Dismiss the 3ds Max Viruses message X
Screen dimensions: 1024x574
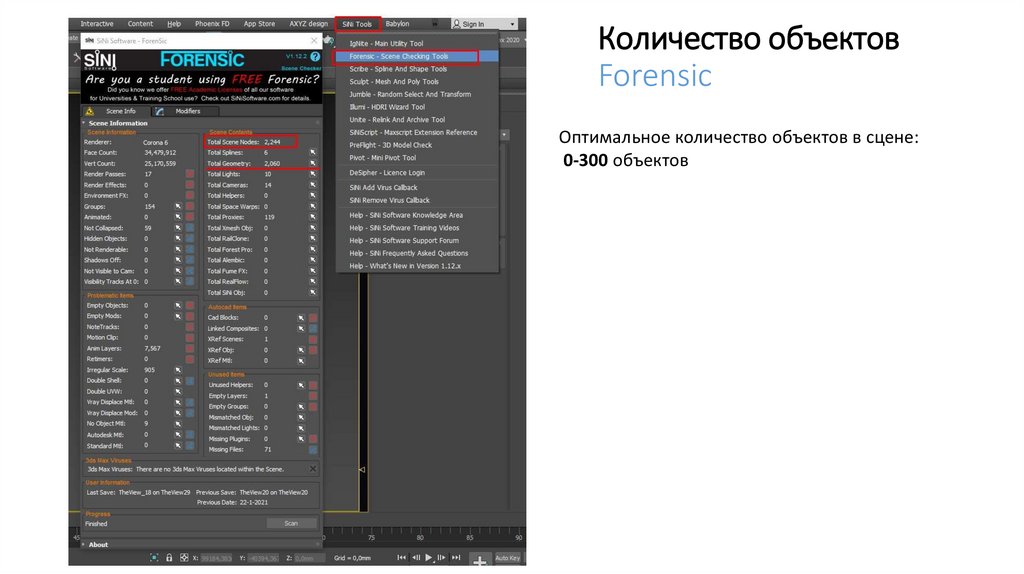pyautogui.click(x=313, y=469)
